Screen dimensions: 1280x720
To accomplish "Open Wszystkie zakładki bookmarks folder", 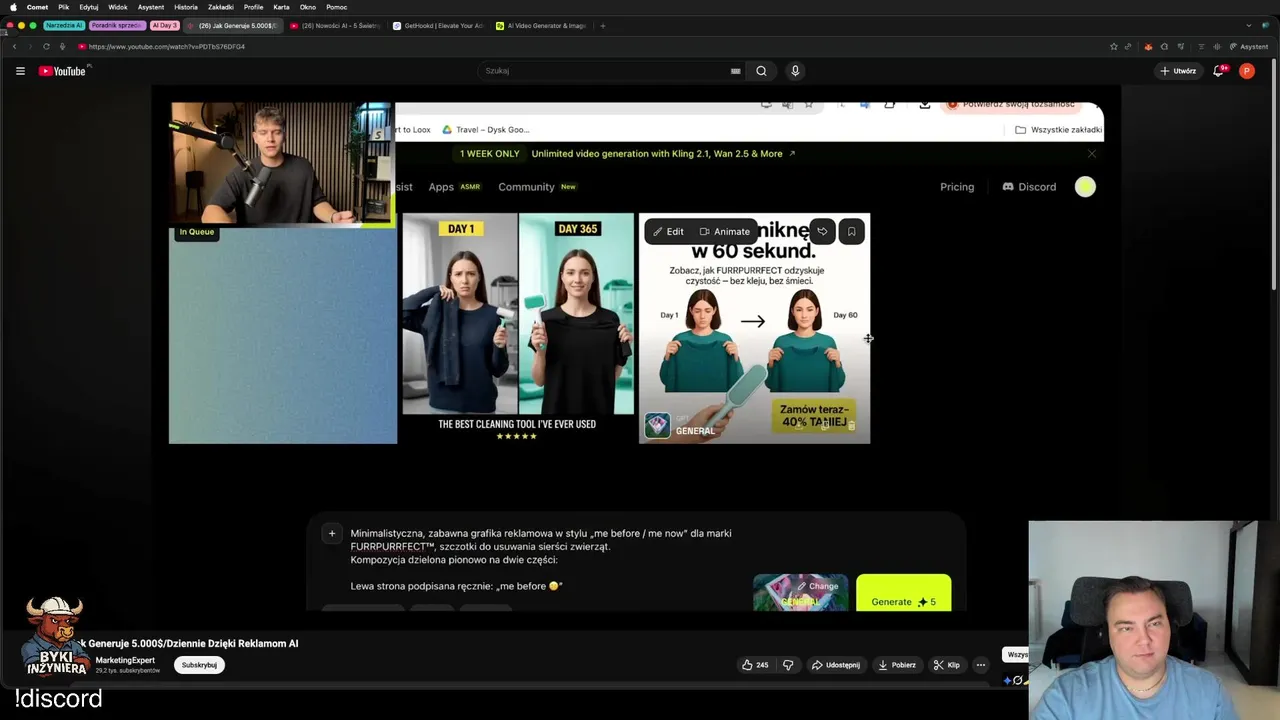I will point(1058,130).
